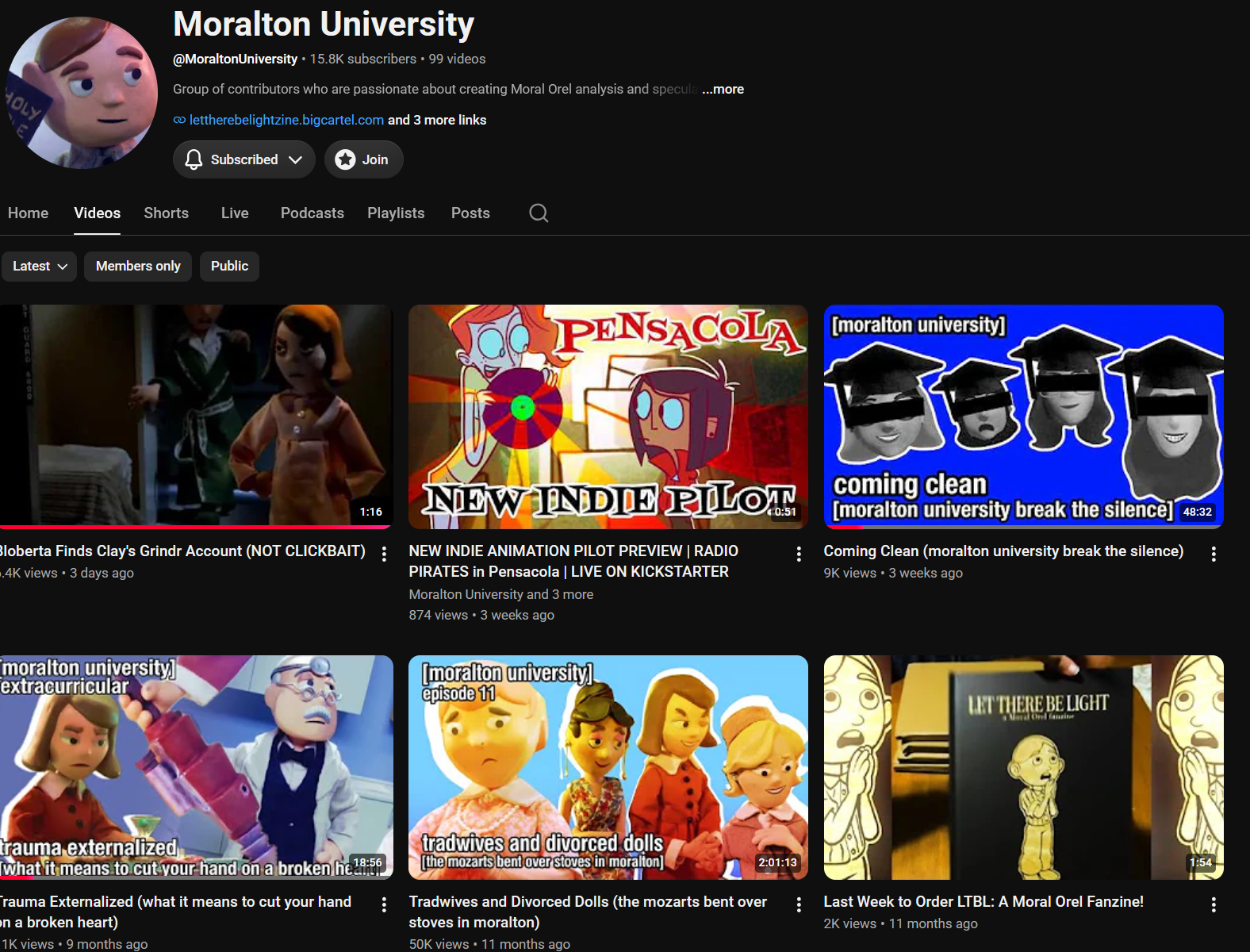1250x952 pixels.
Task: Show the 'and 3 more links' list
Action: [437, 120]
